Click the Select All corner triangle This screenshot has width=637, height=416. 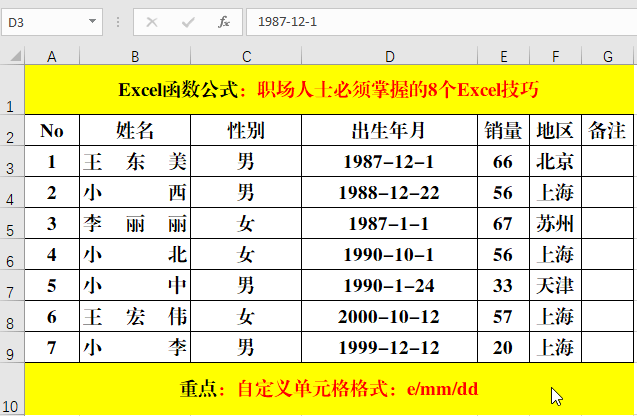pyautogui.click(x=15, y=55)
